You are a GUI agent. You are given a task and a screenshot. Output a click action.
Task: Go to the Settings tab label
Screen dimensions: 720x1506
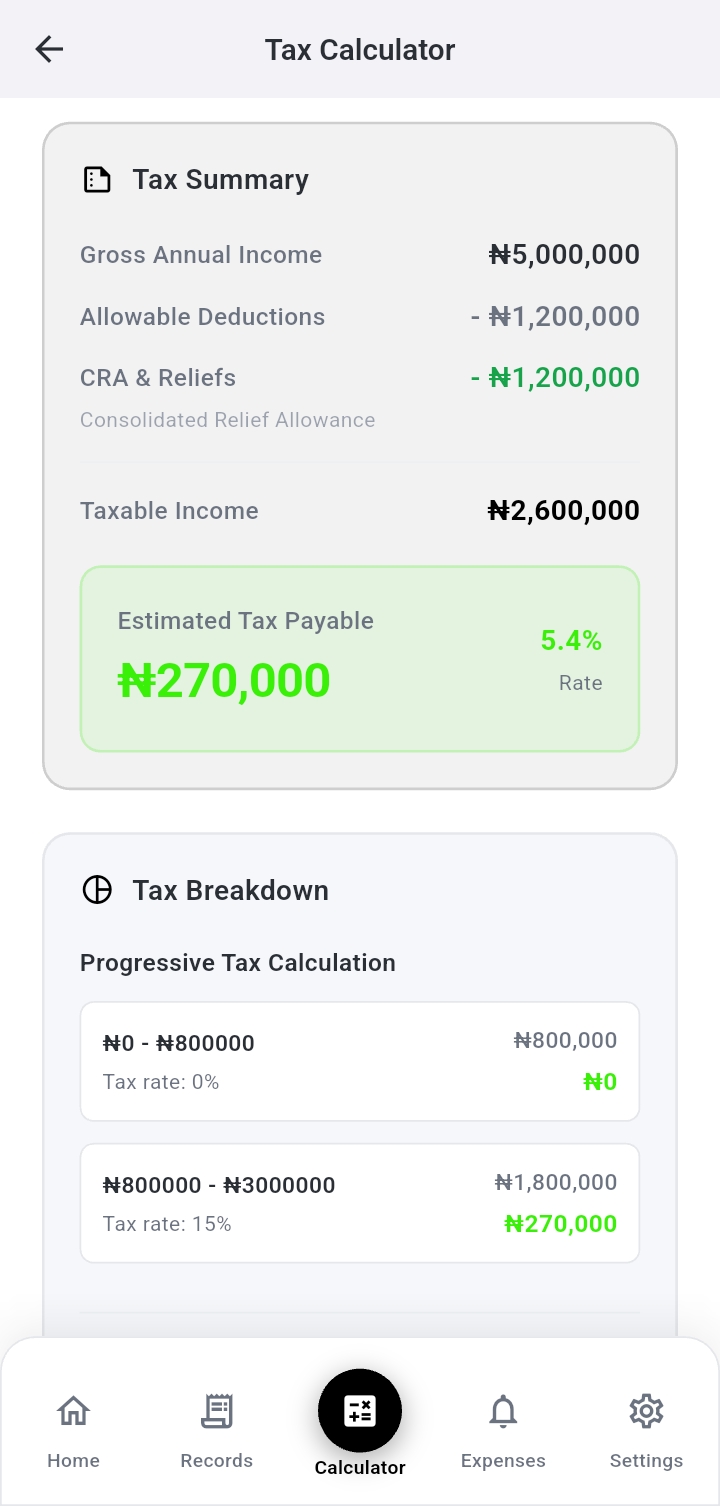[x=646, y=1460]
